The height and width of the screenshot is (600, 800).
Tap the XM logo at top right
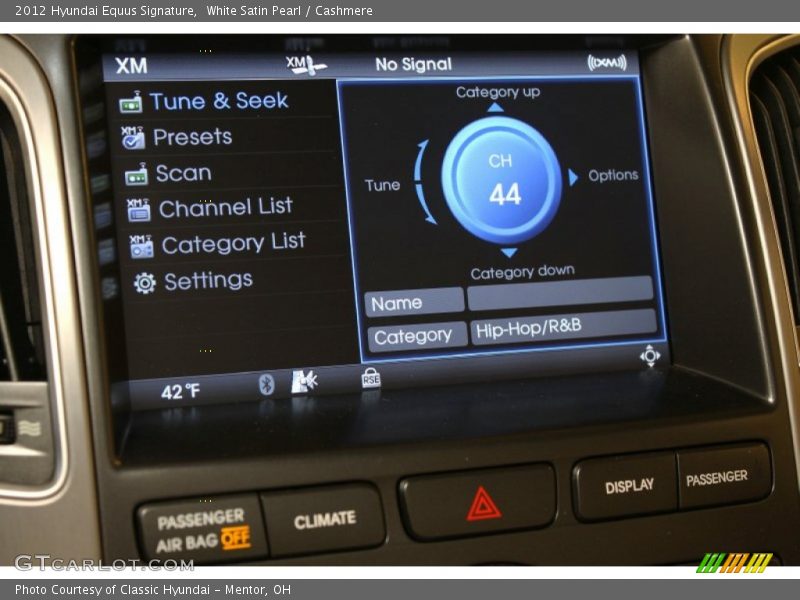click(x=607, y=63)
